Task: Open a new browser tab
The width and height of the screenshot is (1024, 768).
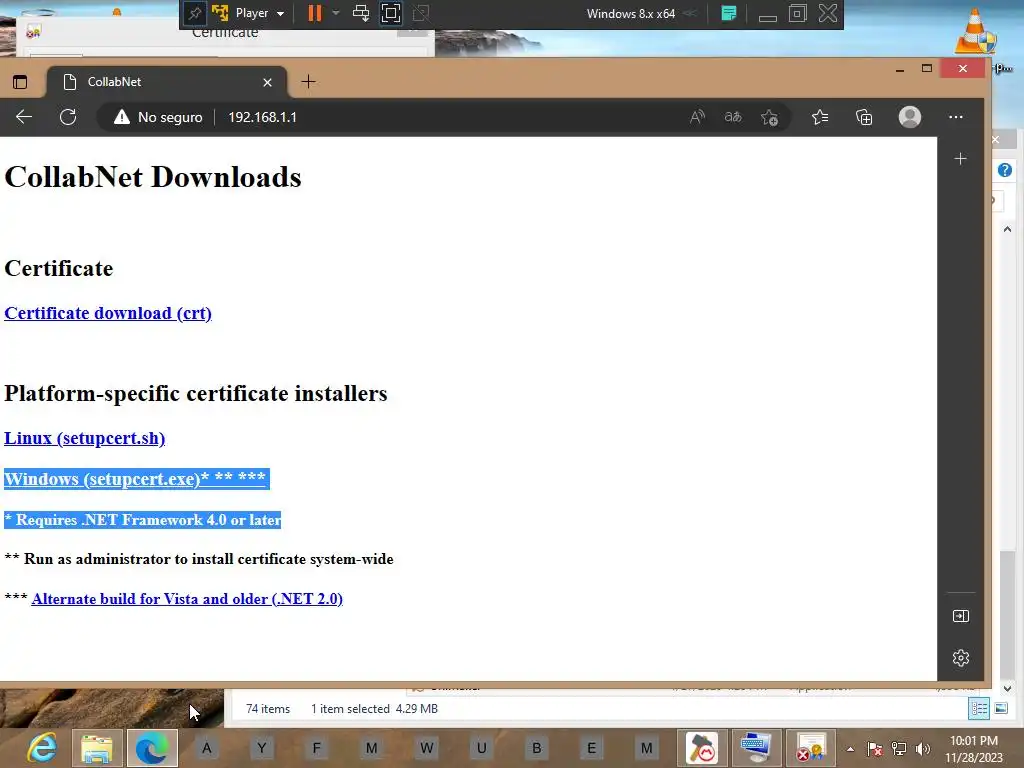Action: click(x=308, y=82)
